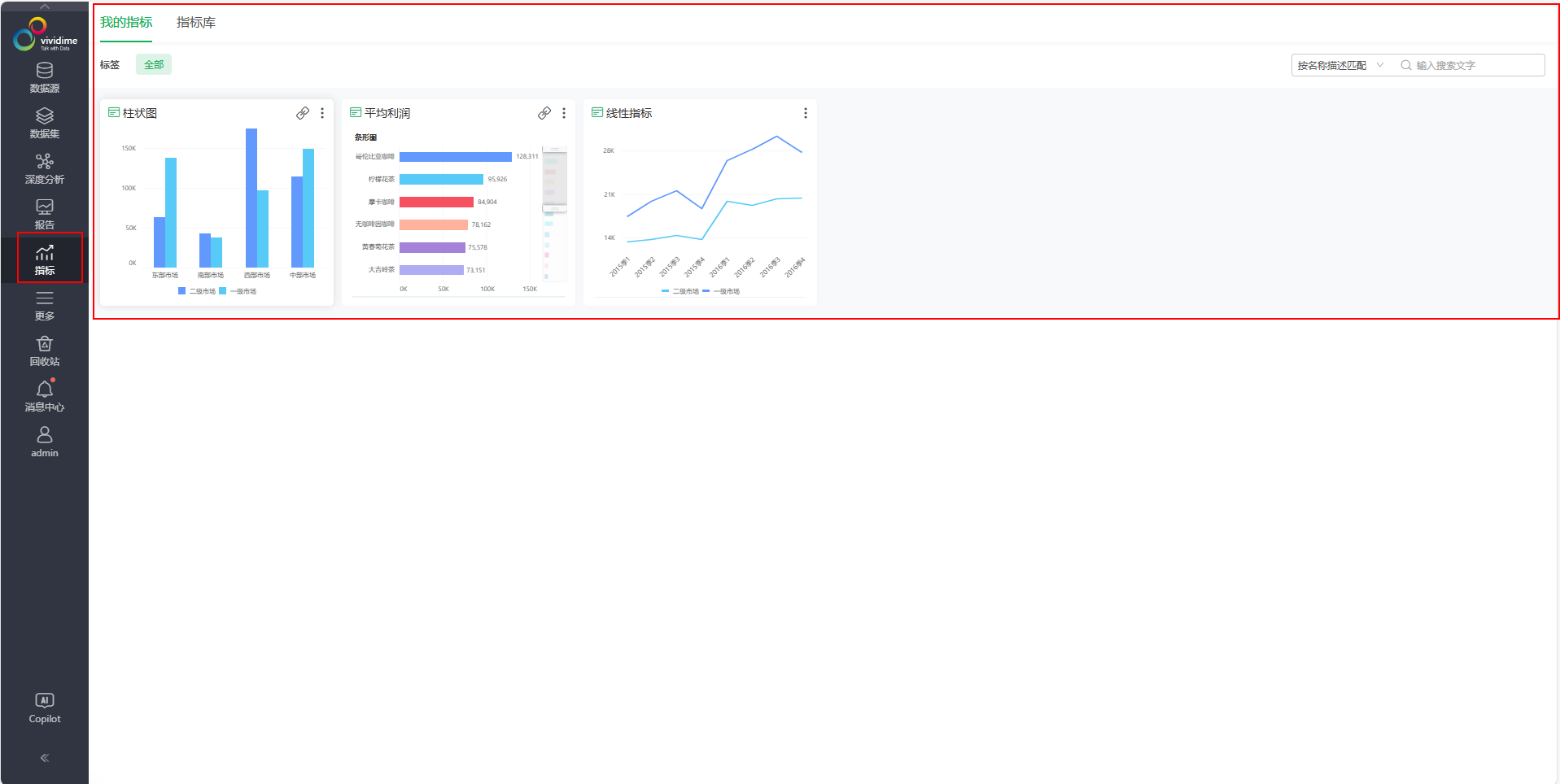The image size is (1560, 784).
Task: Click the 摩卡咖啡 red bar in 平均利润
Action: tap(436, 203)
